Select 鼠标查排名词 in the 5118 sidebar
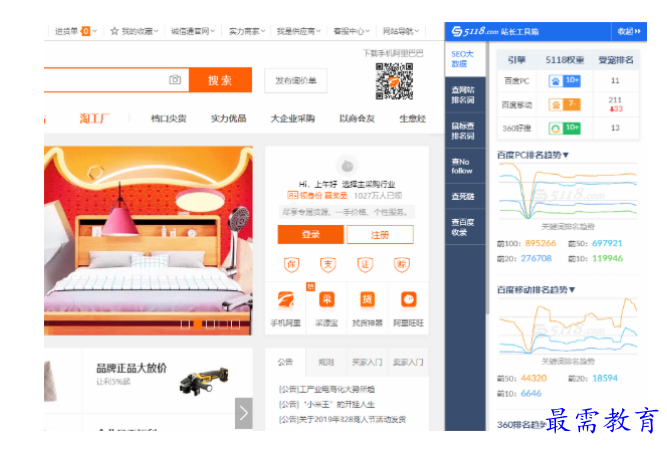The width and height of the screenshot is (667, 452). click(465, 131)
